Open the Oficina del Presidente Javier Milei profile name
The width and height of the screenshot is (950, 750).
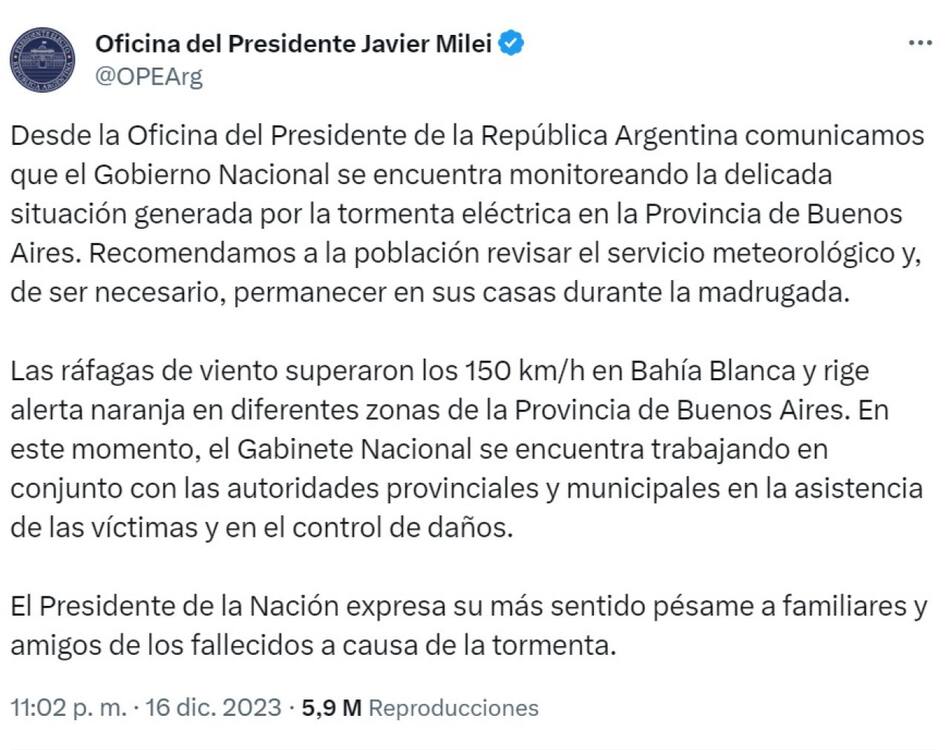tap(294, 44)
